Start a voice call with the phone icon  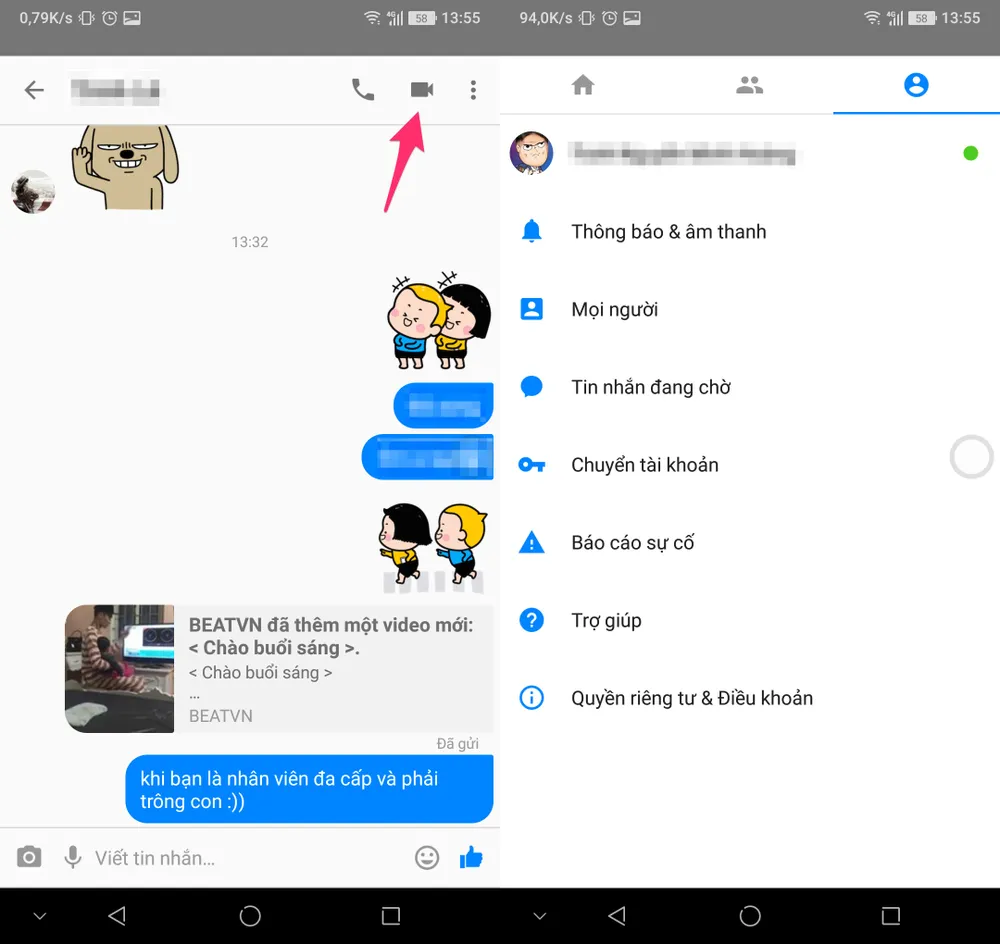363,90
